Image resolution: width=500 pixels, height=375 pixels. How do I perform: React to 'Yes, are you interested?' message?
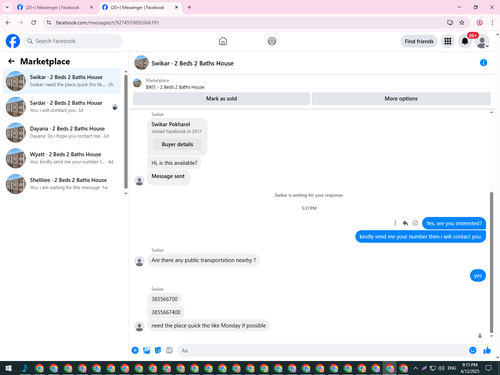coord(415,223)
